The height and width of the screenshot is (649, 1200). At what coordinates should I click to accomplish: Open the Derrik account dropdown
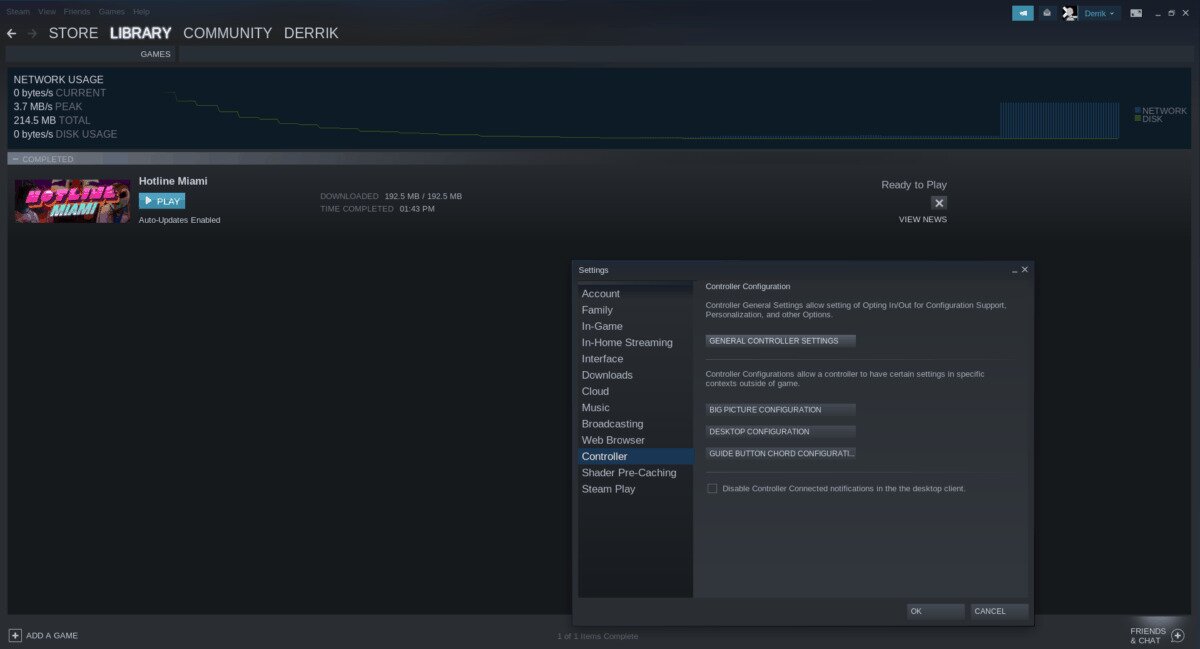1100,13
